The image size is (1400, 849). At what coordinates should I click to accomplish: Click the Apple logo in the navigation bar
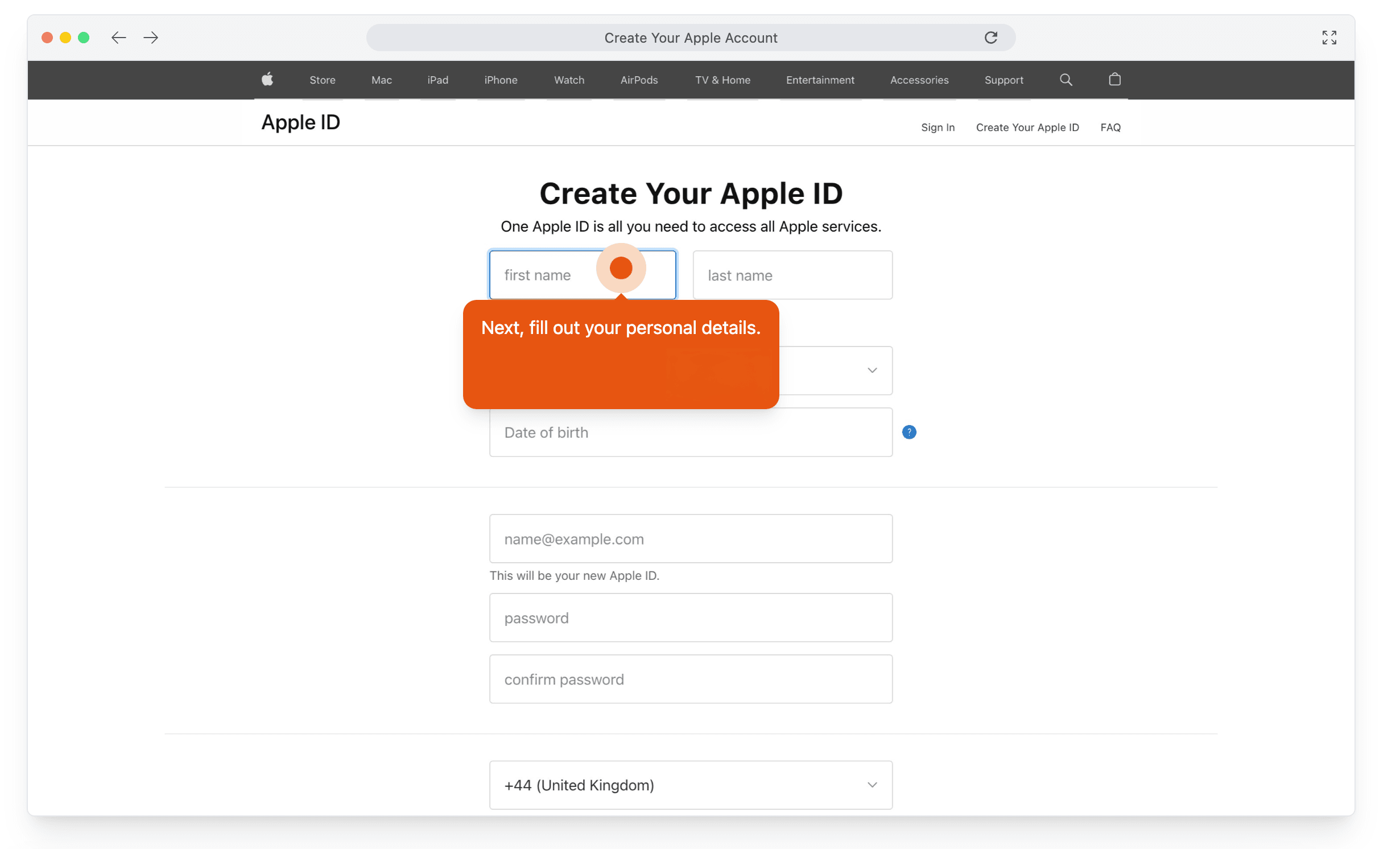[267, 80]
